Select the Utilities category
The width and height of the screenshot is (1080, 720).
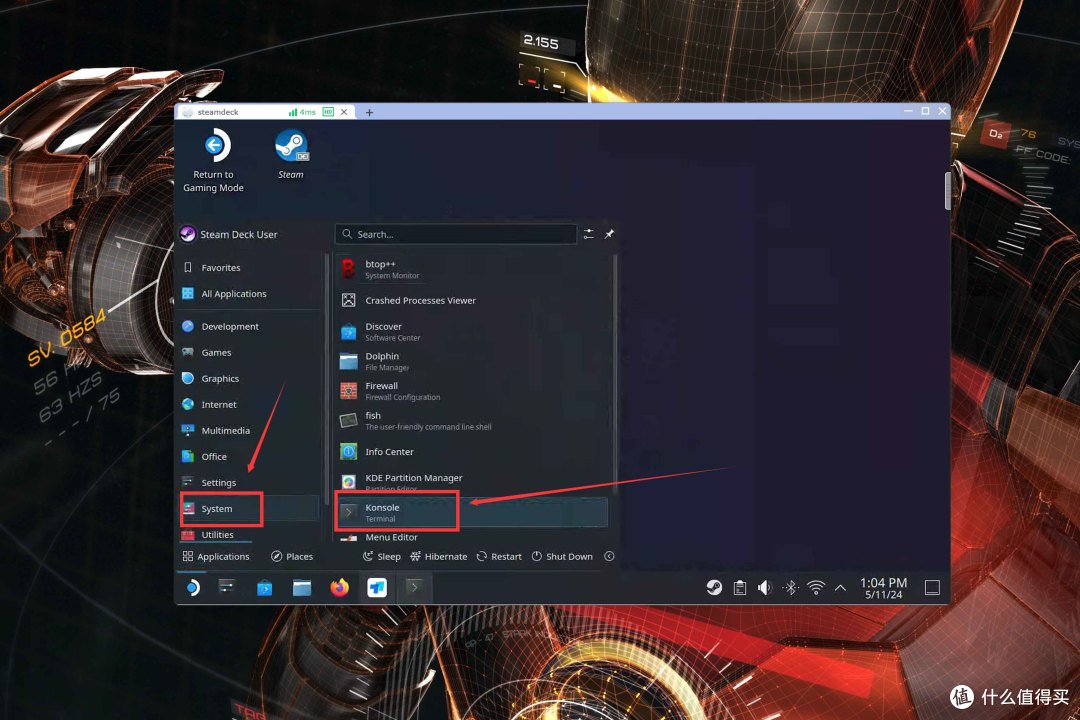[249, 535]
